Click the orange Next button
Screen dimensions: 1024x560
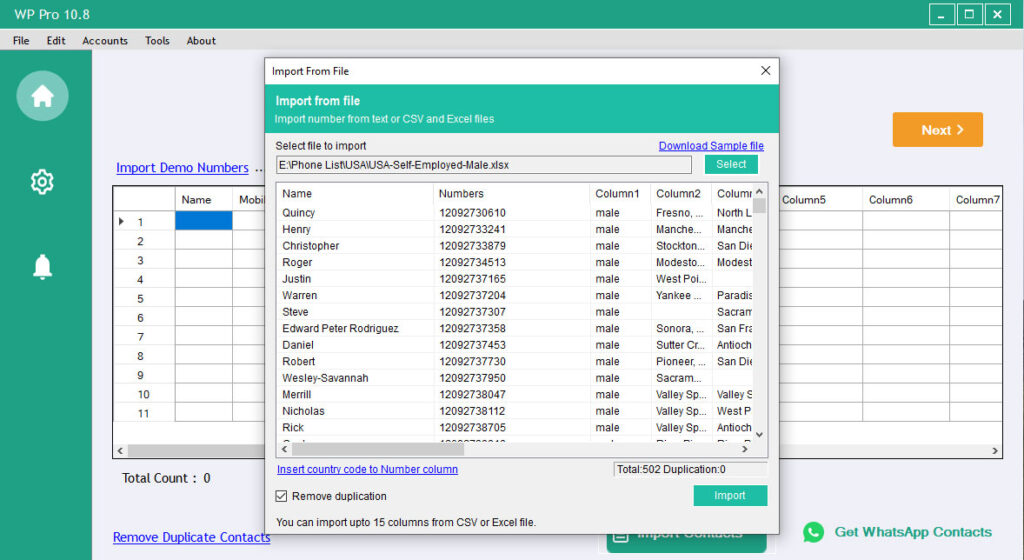[937, 130]
